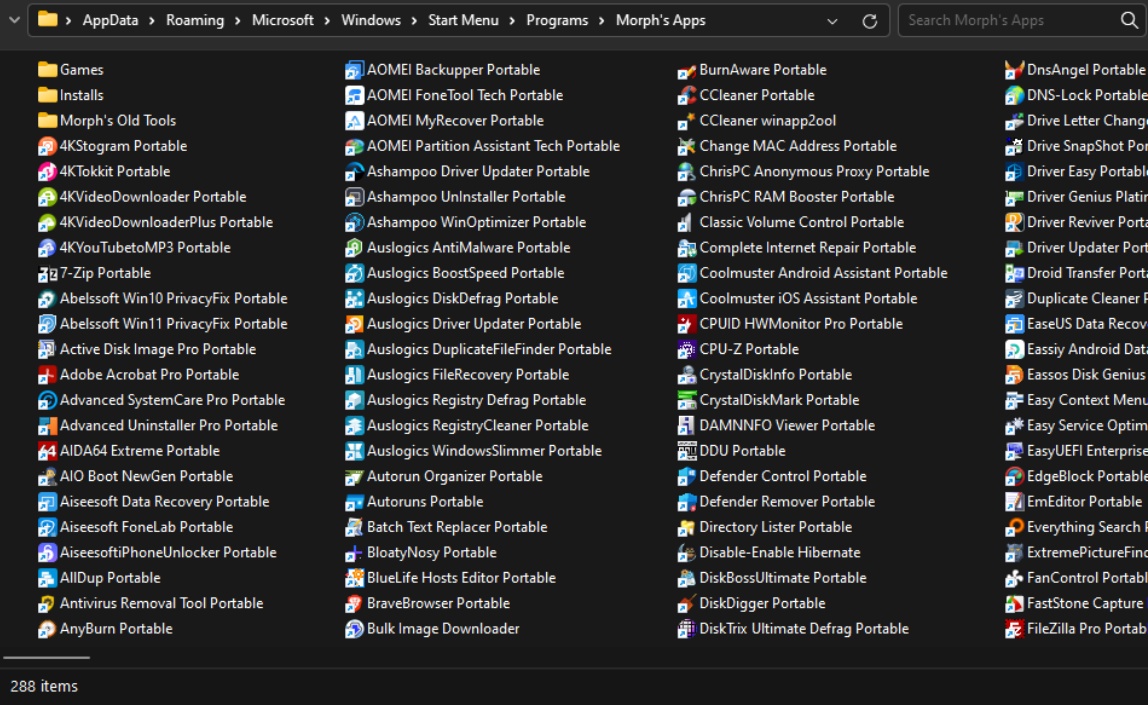This screenshot has height=705, width=1148.
Task: Select the Auslogics BoostSpeed Portable icon
Action: click(x=354, y=274)
